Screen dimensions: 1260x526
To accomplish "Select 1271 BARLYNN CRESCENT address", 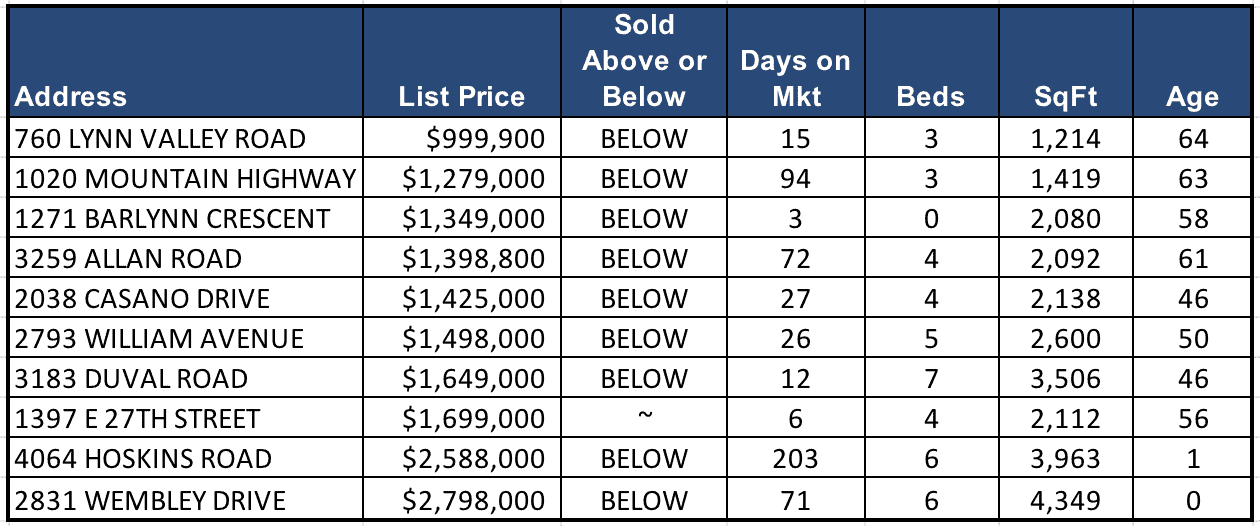I will point(173,219).
